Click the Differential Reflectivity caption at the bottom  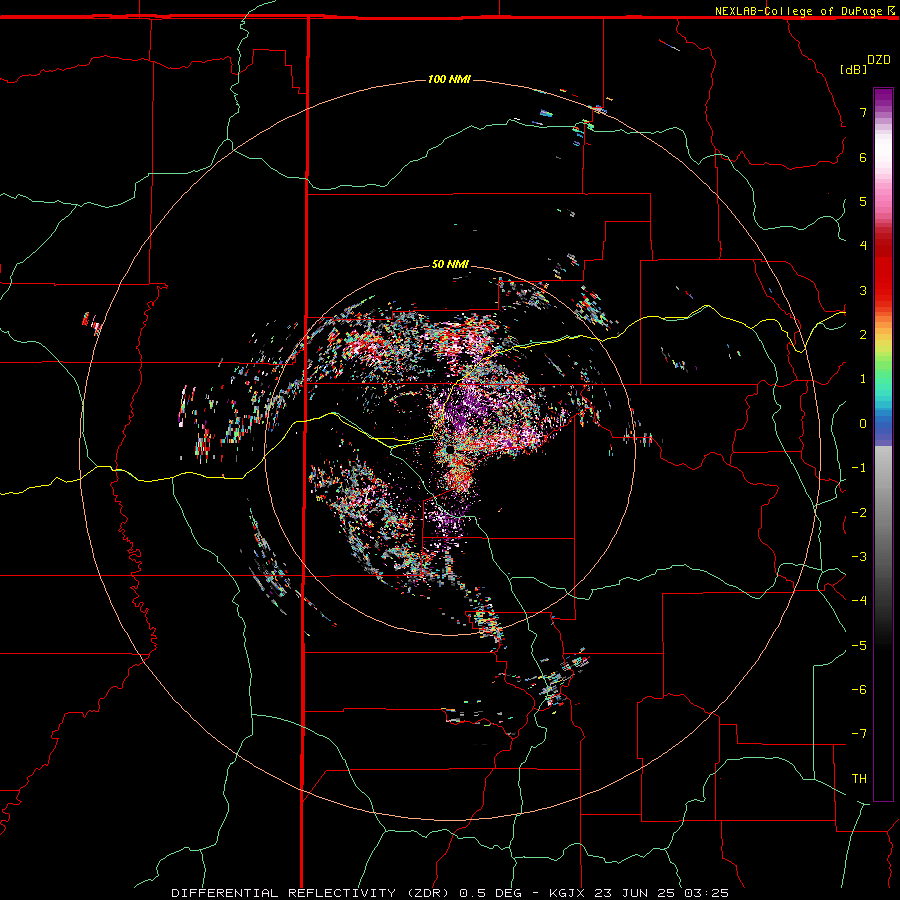pyautogui.click(x=450, y=893)
